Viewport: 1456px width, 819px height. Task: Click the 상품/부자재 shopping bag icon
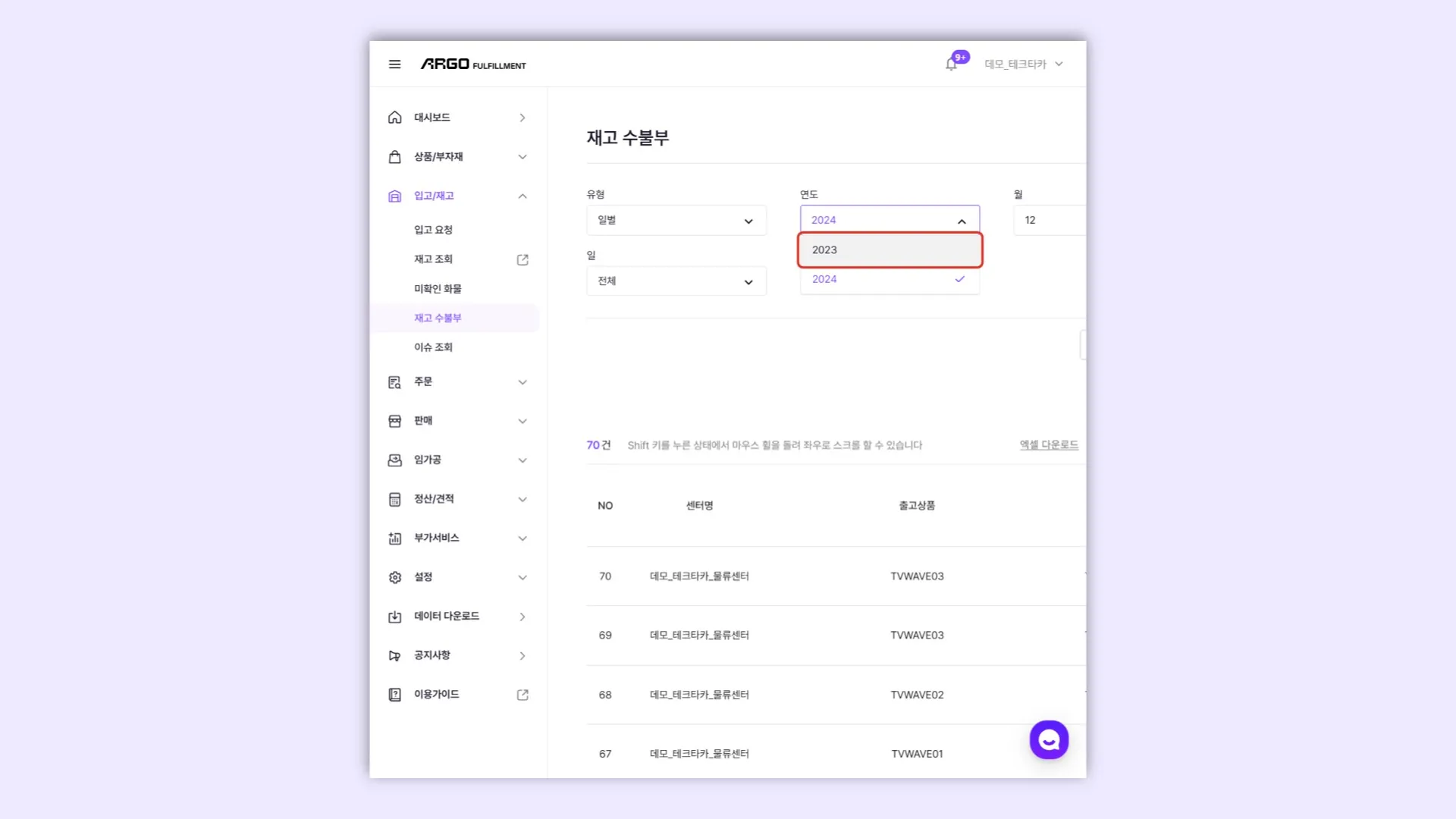(394, 157)
